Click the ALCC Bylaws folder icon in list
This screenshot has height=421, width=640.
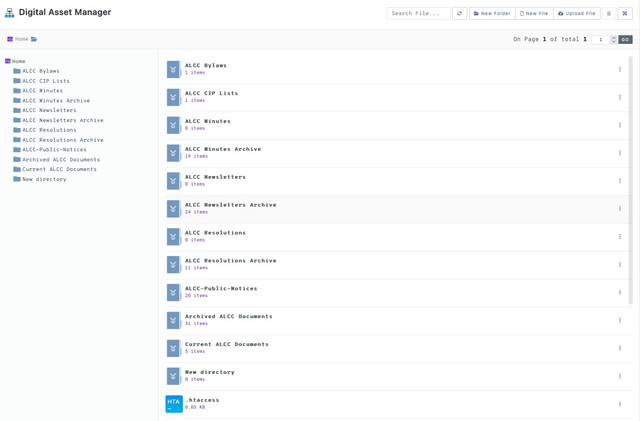(x=174, y=69)
